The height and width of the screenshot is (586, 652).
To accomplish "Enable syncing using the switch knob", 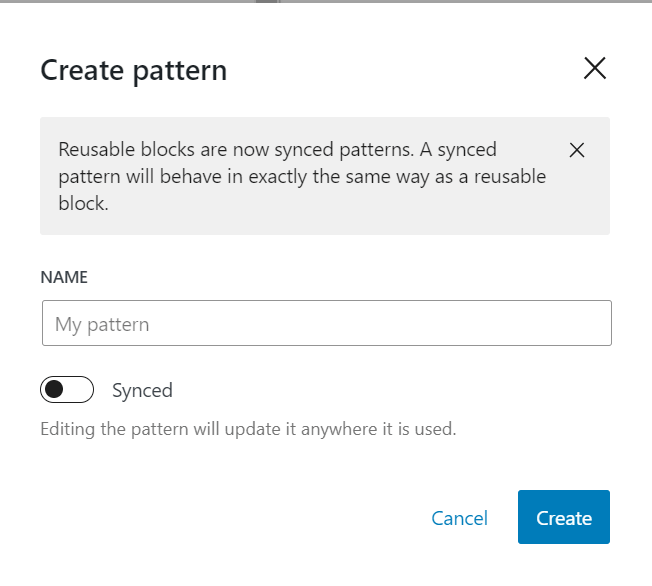I will pyautogui.click(x=54, y=390).
